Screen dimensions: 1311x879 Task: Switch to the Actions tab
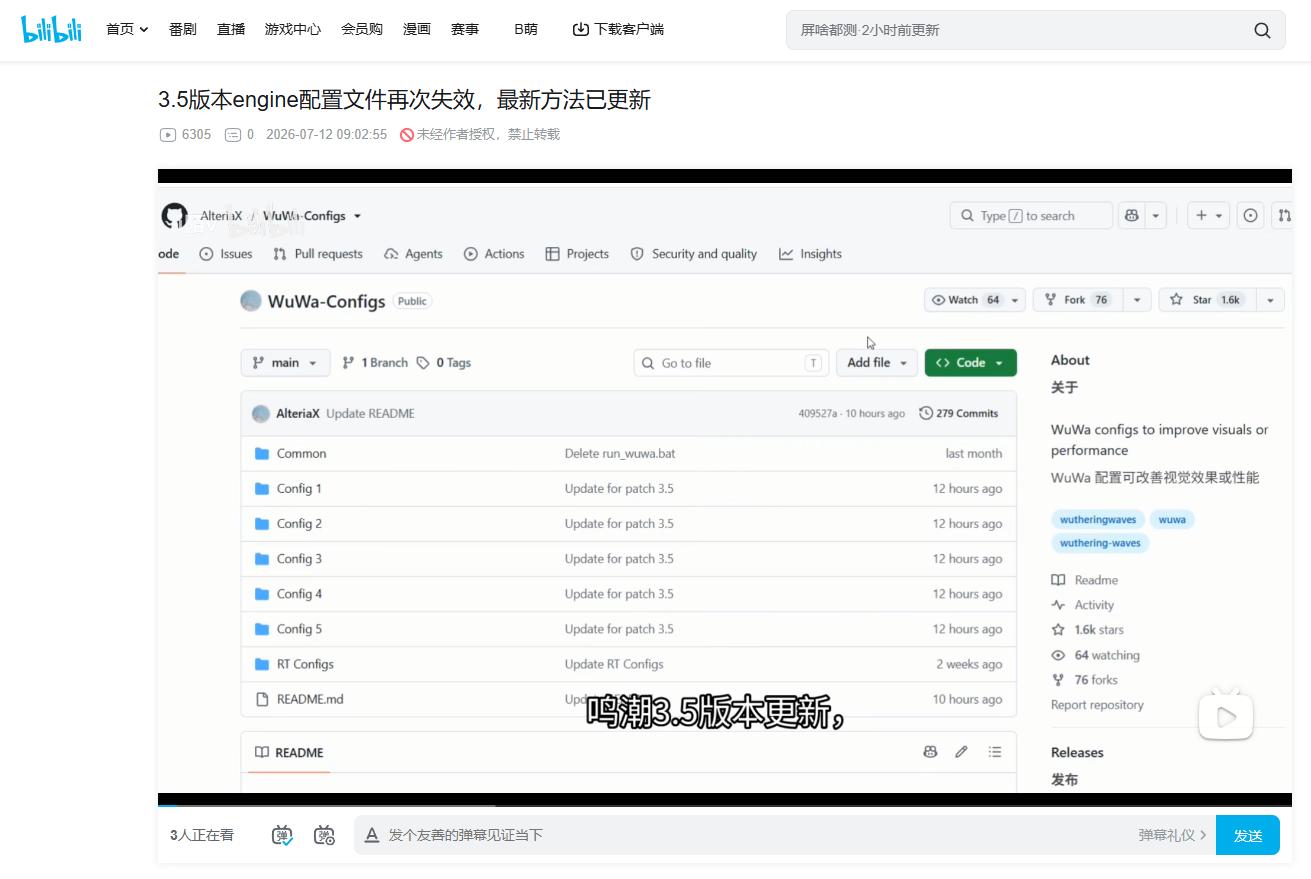(x=494, y=254)
